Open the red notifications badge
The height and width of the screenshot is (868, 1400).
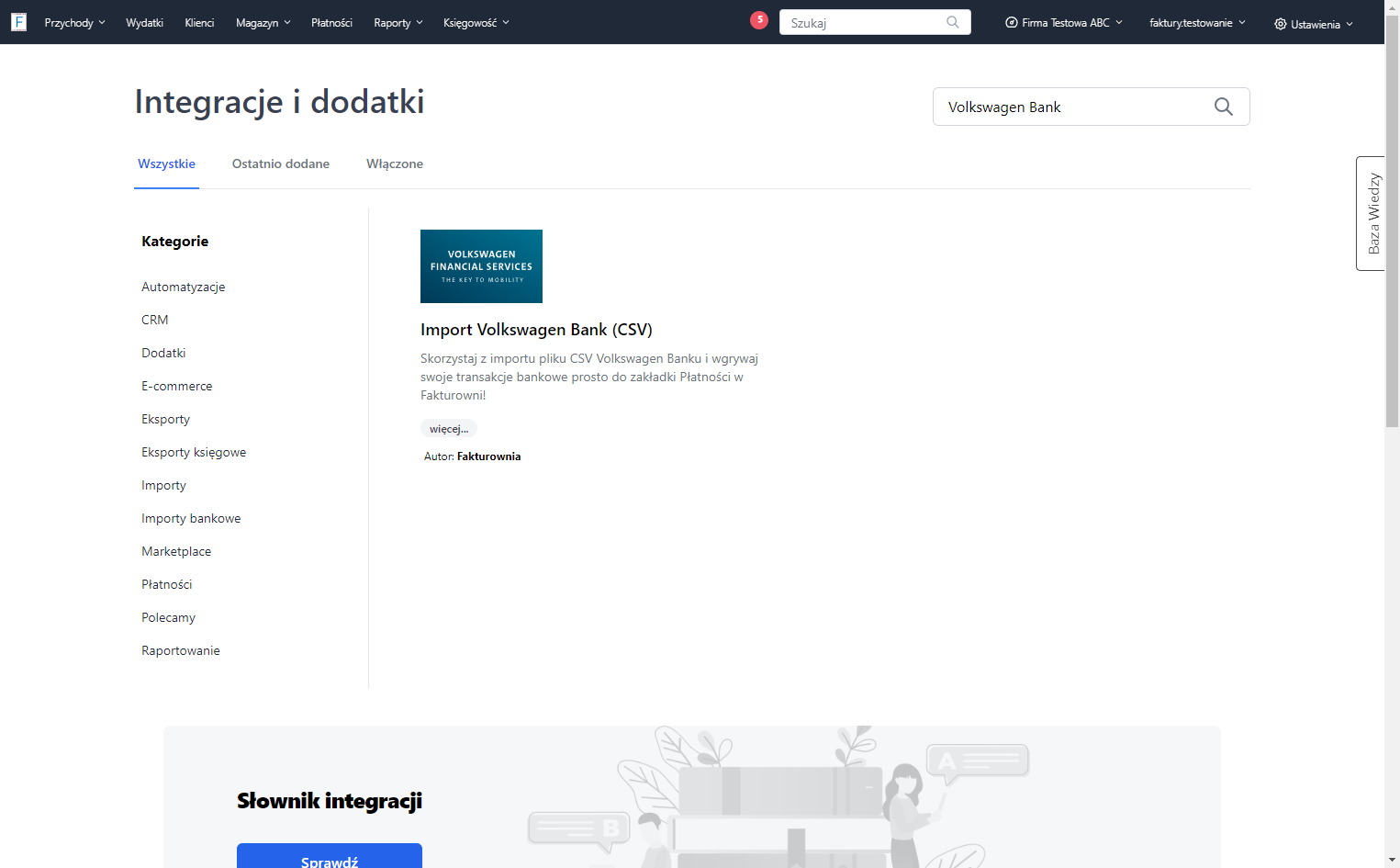(x=759, y=19)
